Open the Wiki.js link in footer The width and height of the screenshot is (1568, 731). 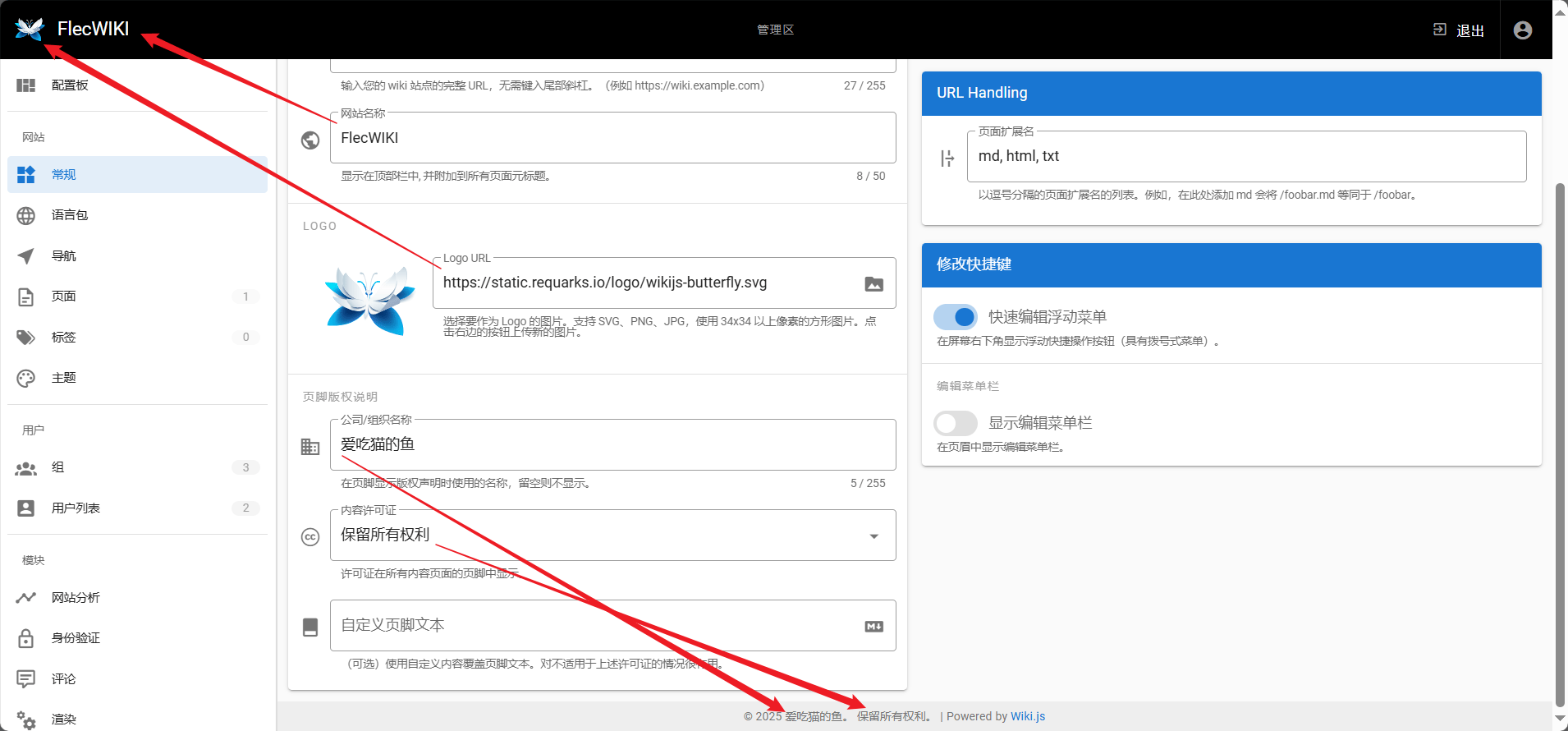(1027, 716)
